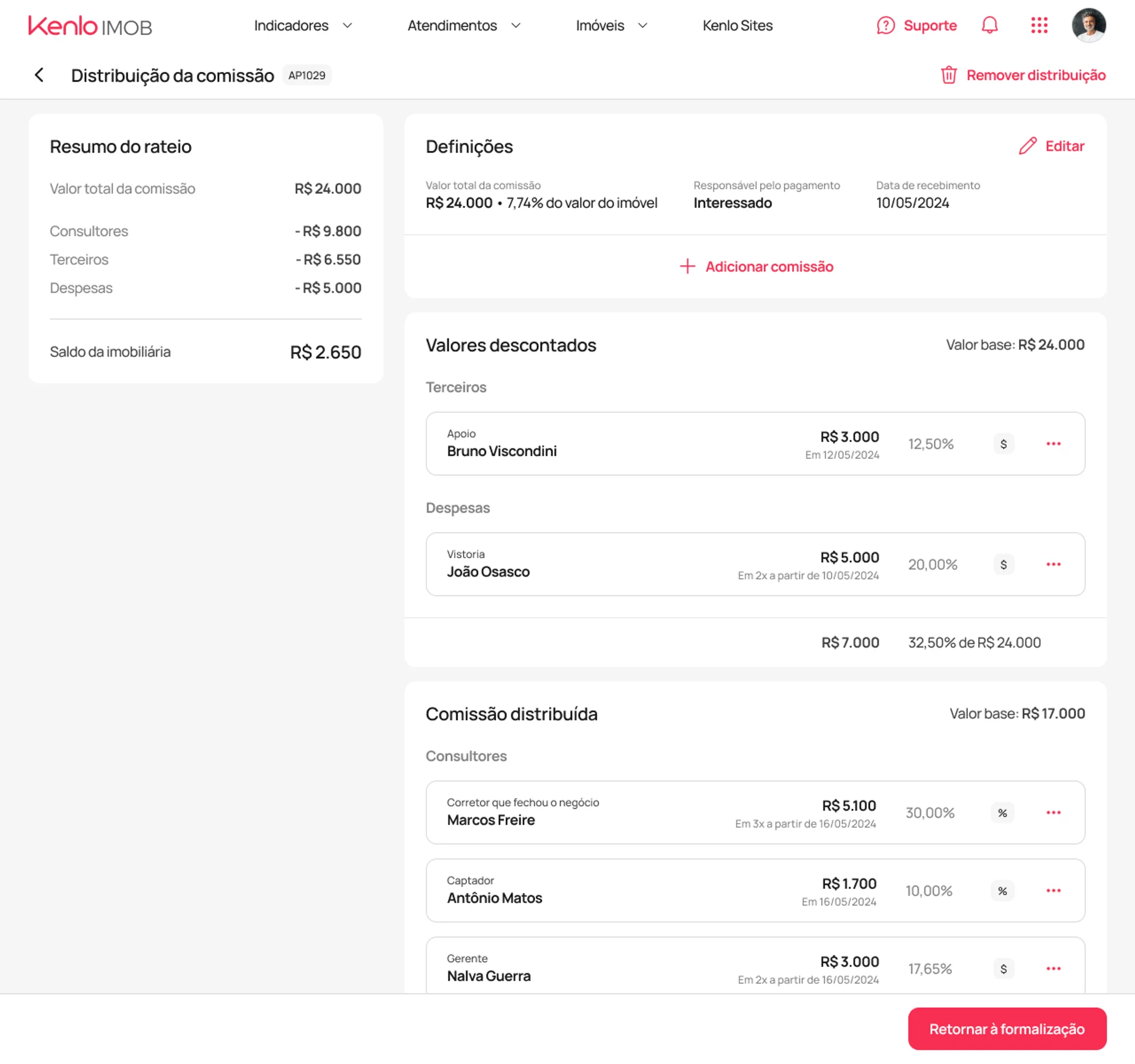Click the Kenlo IMOB logo

point(90,25)
